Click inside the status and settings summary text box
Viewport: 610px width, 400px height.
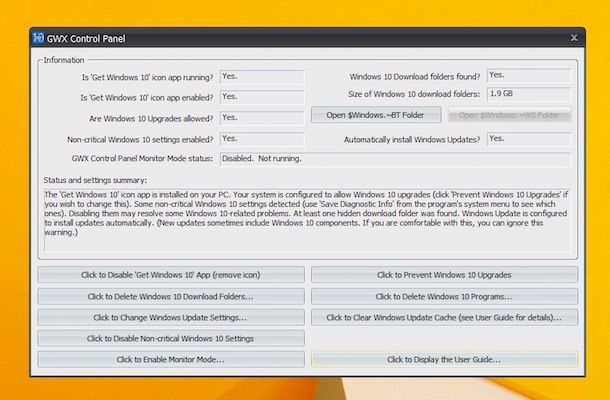(308, 220)
